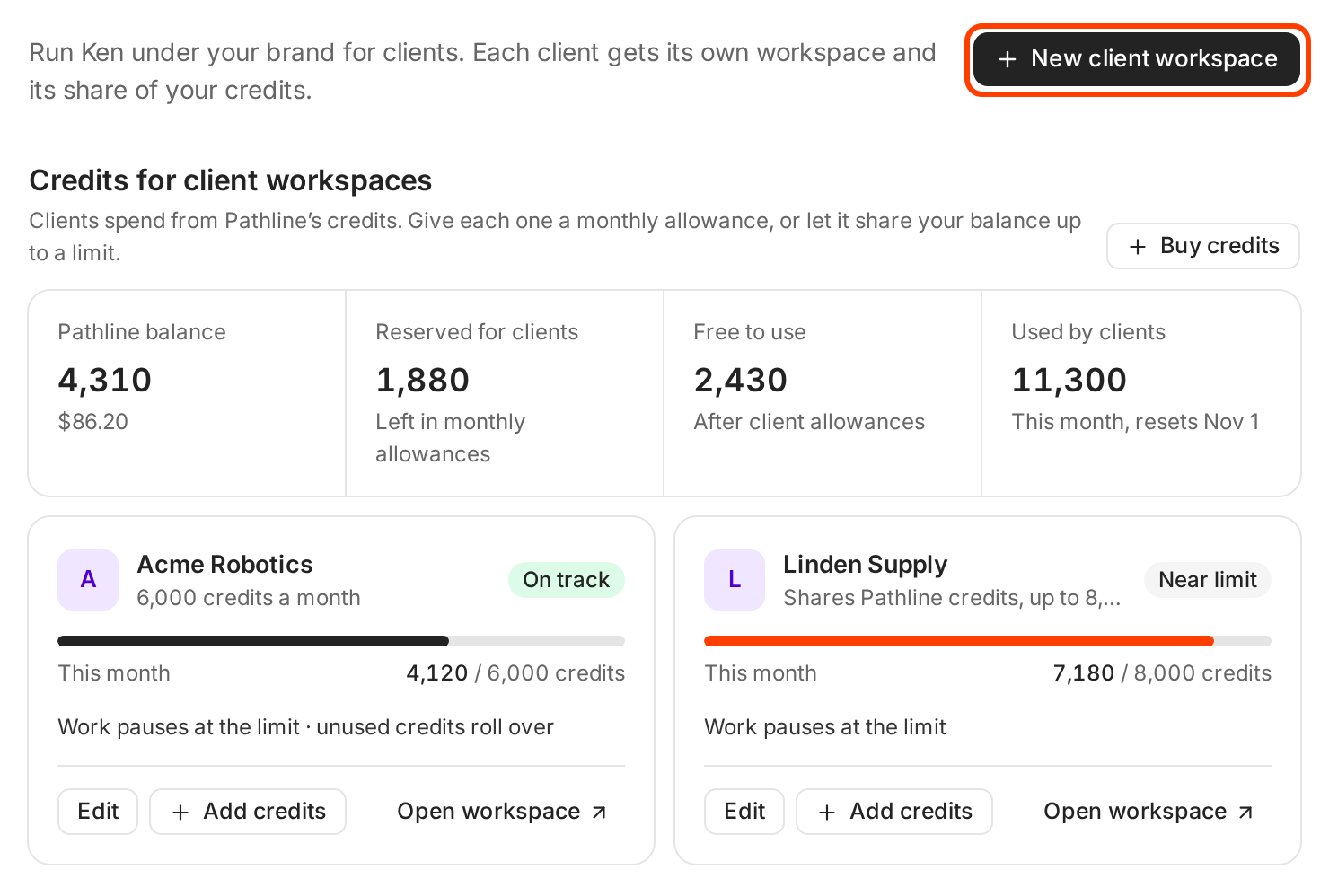
Task: Click 'Shares Pathline credits, up to 8,...' text
Action: coord(952,598)
